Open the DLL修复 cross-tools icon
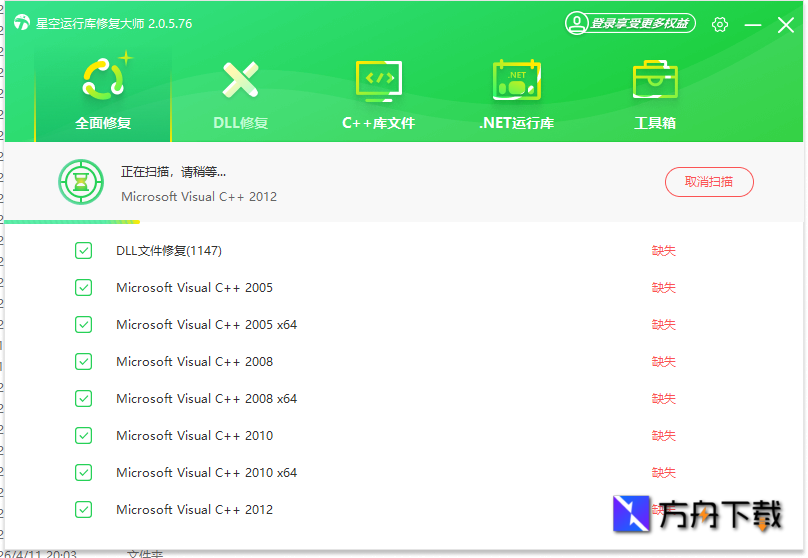The width and height of the screenshot is (808, 558). point(240,79)
